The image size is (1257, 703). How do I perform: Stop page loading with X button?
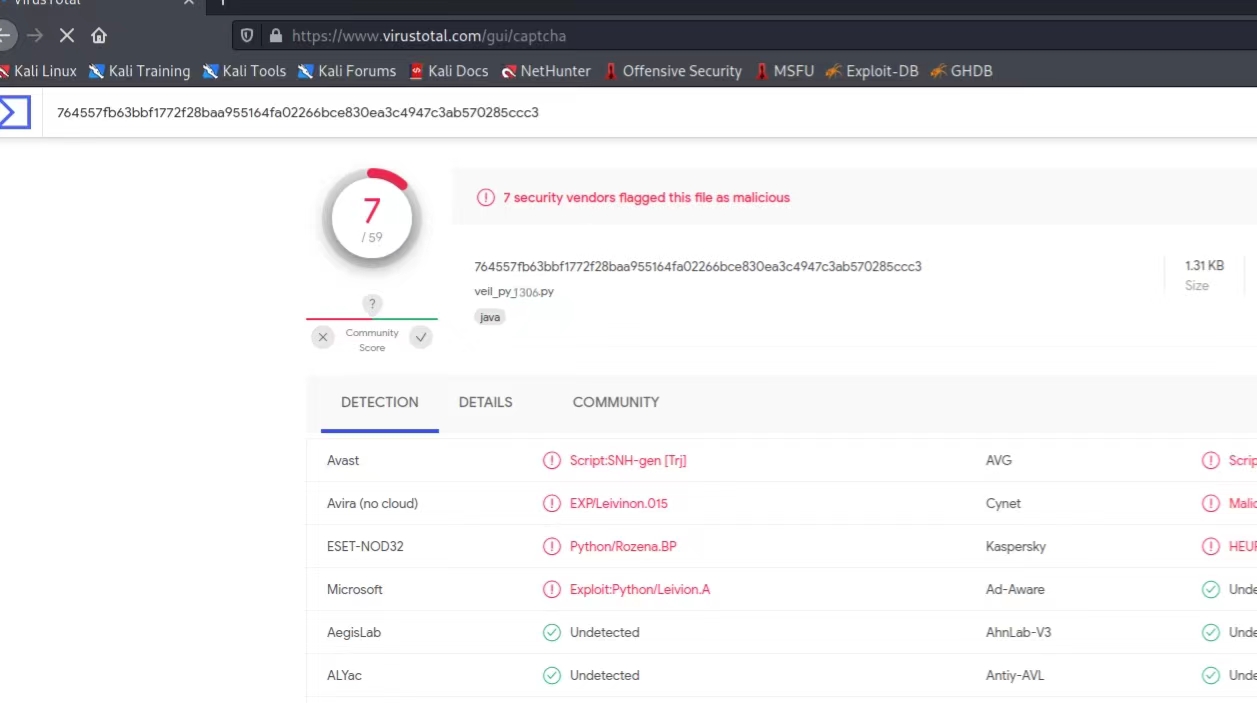pyautogui.click(x=67, y=35)
